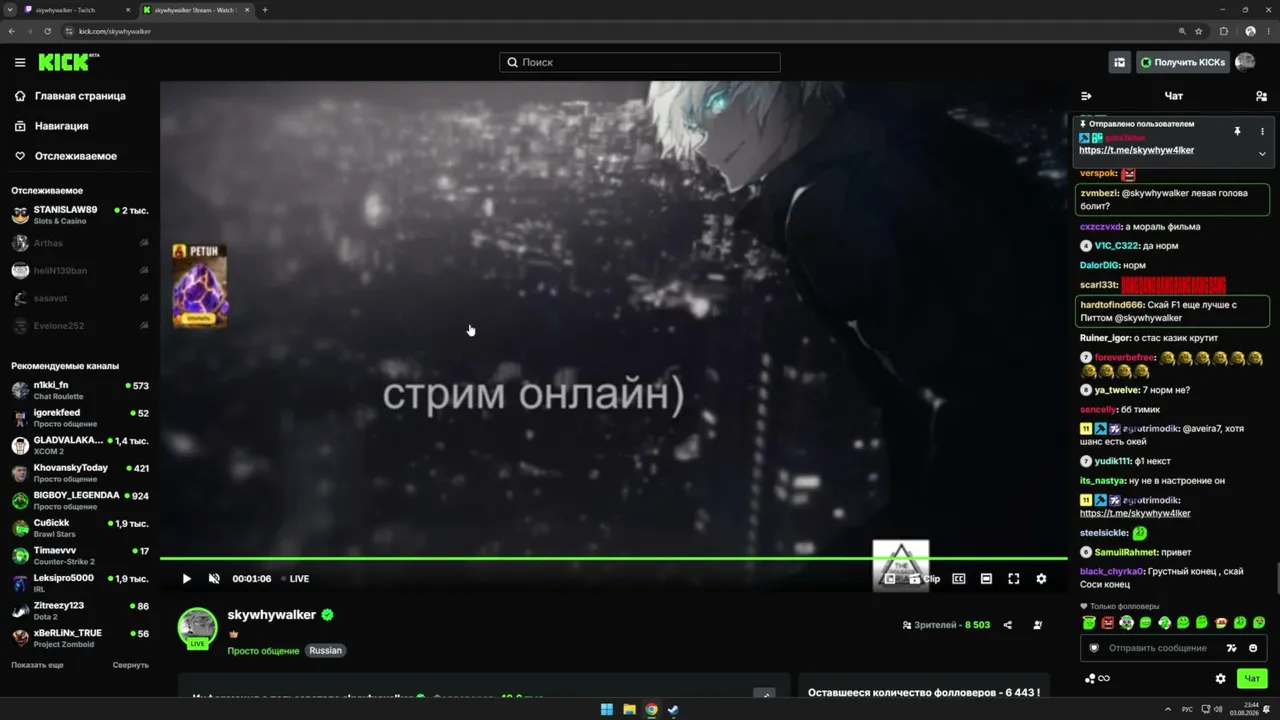1280x720 pixels.
Task: Collapse the chat panel with arrow icon
Action: click(1086, 96)
